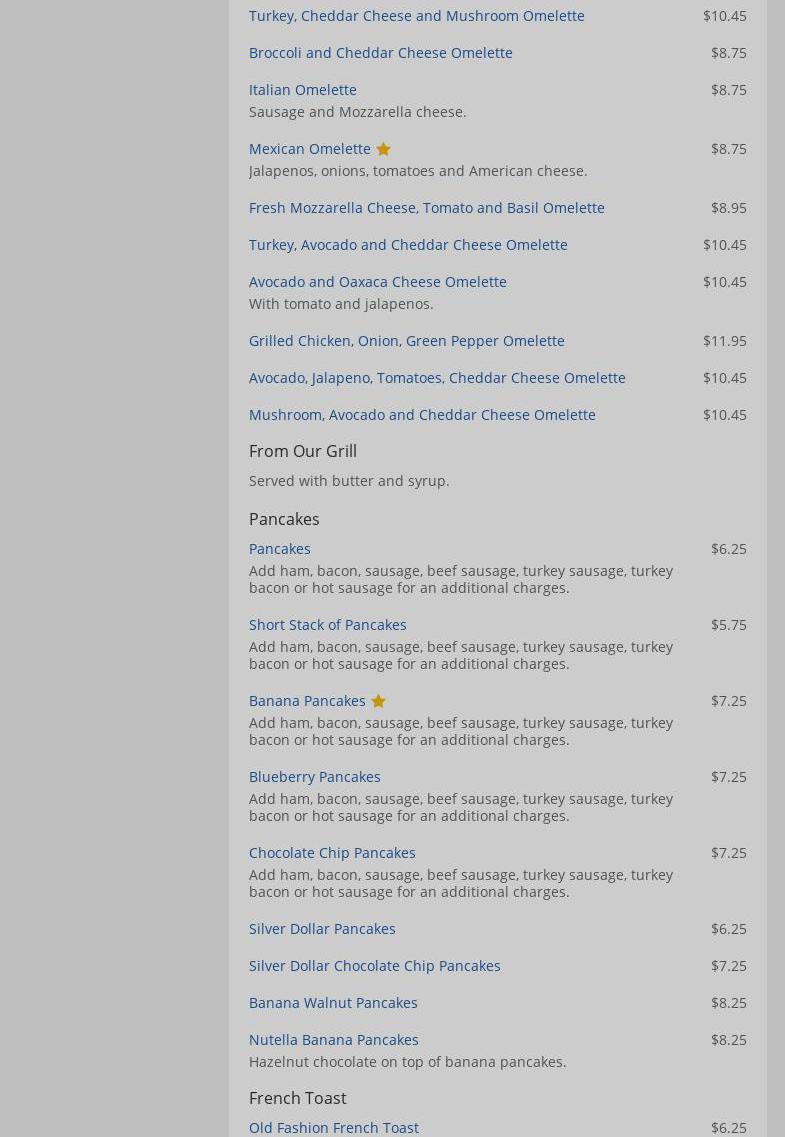Open Chocolate Chip Pancakes item
Image resolution: width=785 pixels, height=1137 pixels.
point(332,853)
